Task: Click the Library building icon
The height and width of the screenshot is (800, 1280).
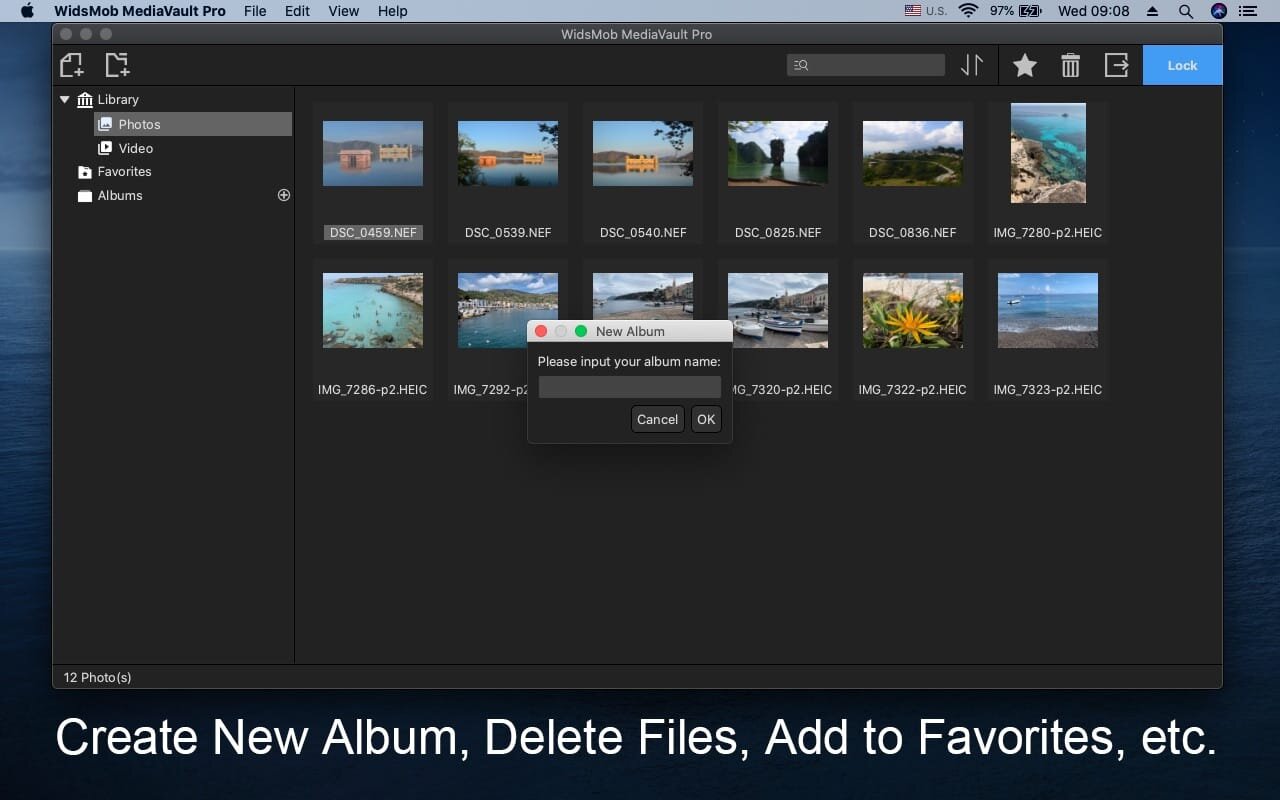Action: point(85,100)
